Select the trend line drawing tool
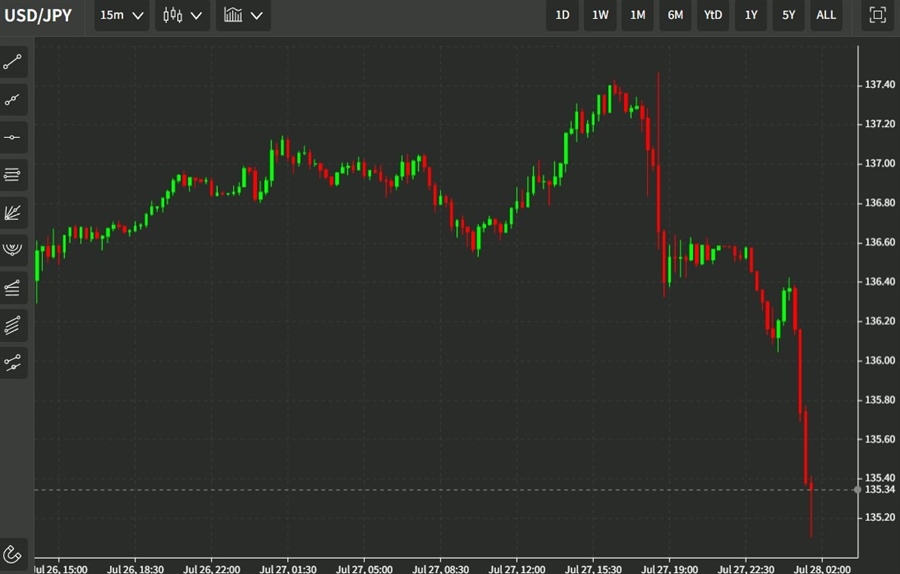This screenshot has height=574, width=900. [13, 62]
